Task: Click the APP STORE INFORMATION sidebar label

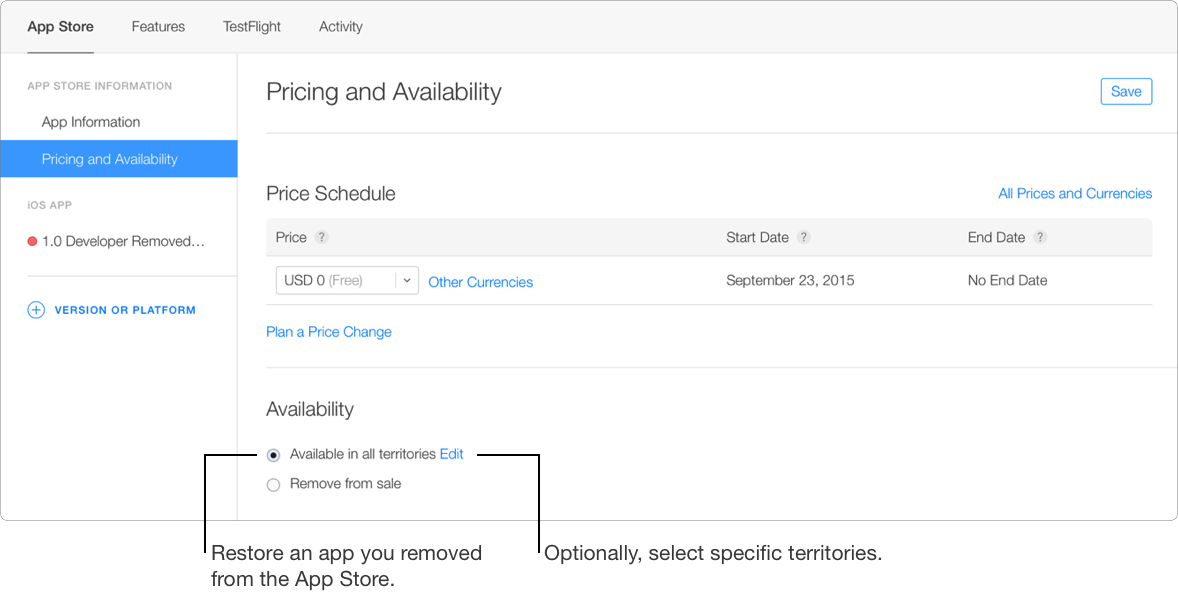Action: [x=100, y=86]
